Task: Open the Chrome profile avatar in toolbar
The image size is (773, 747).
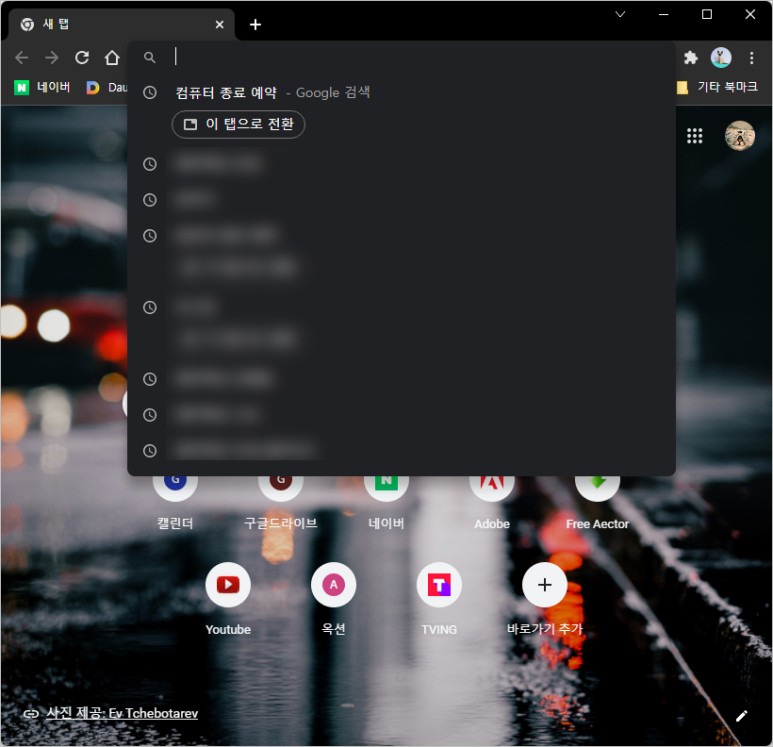Action: [721, 58]
